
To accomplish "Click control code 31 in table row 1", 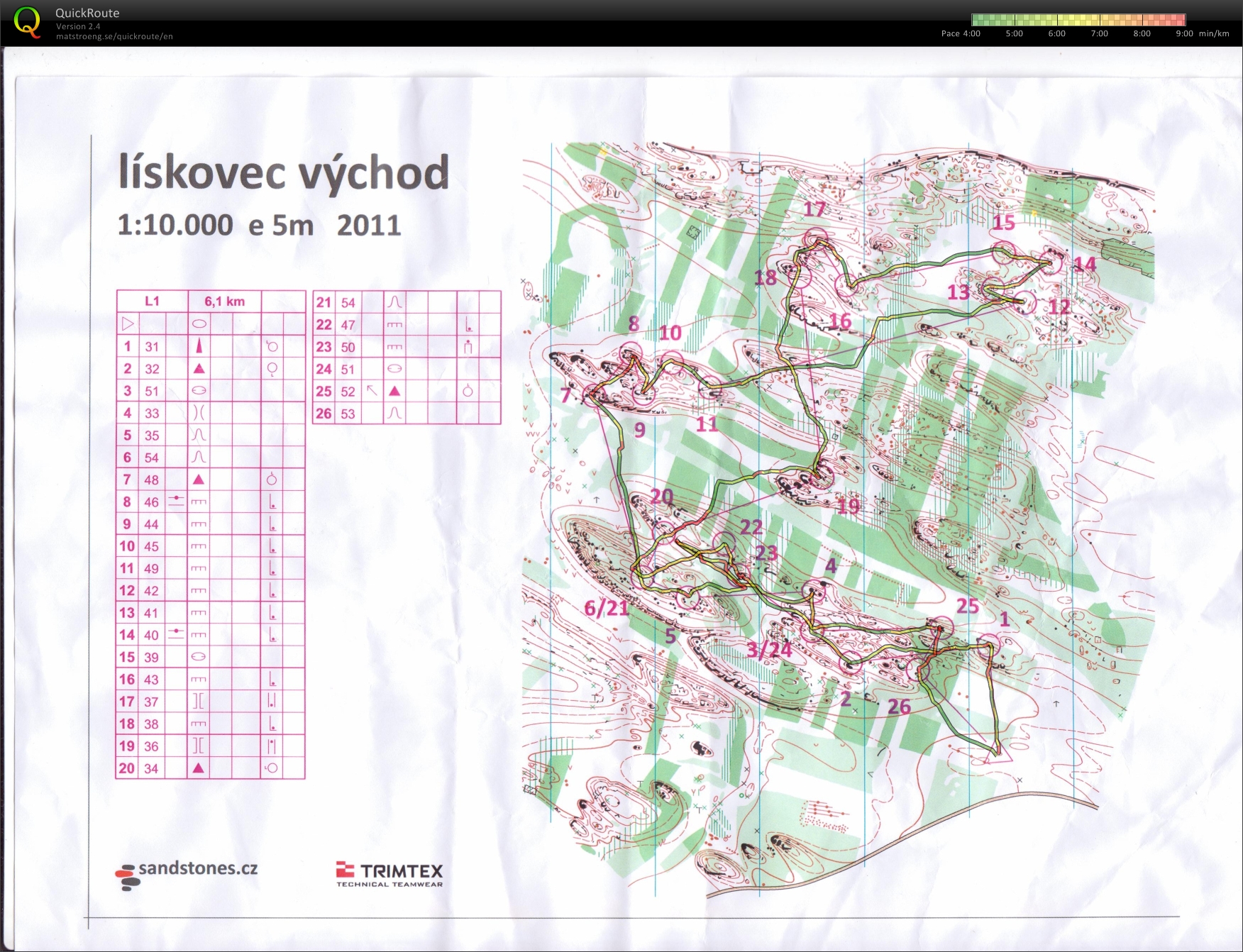I will pos(152,346).
